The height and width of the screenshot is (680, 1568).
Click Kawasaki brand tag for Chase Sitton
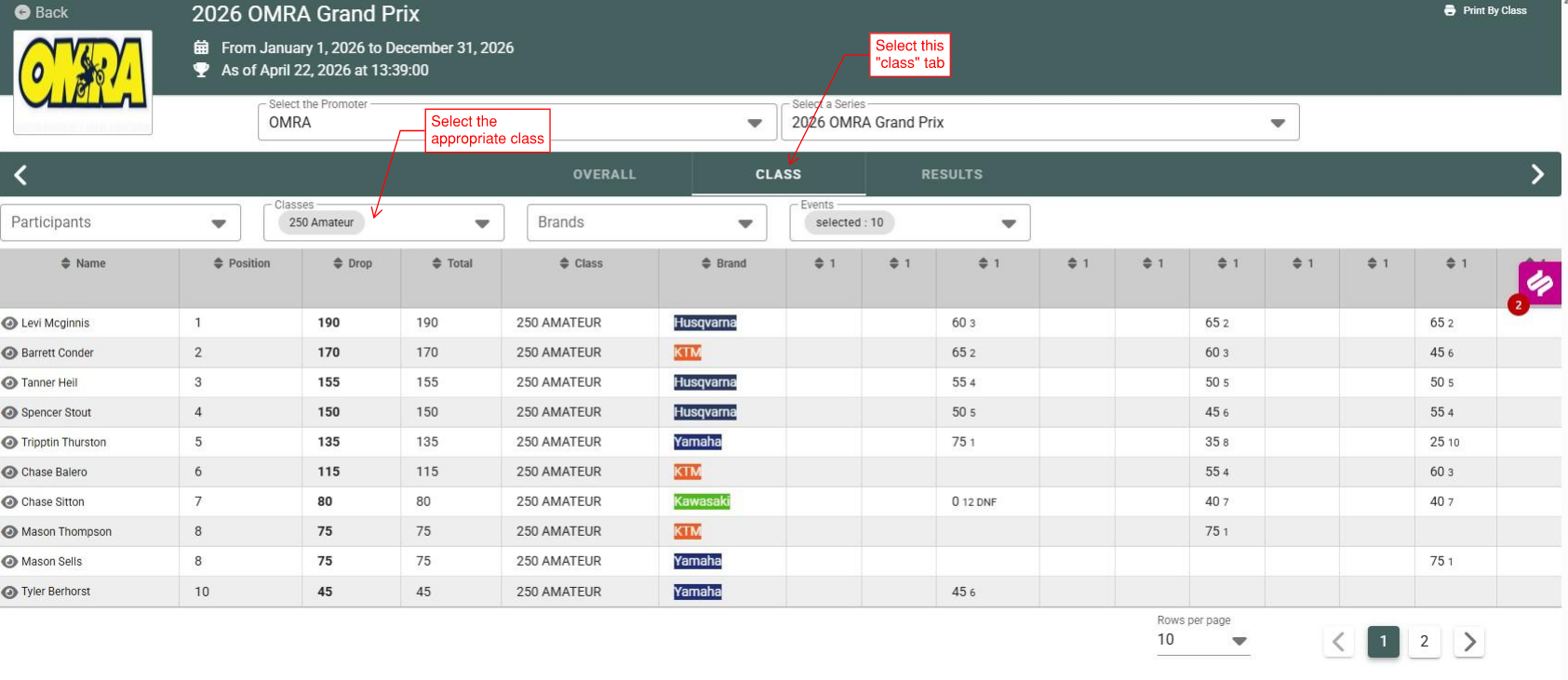coord(702,501)
